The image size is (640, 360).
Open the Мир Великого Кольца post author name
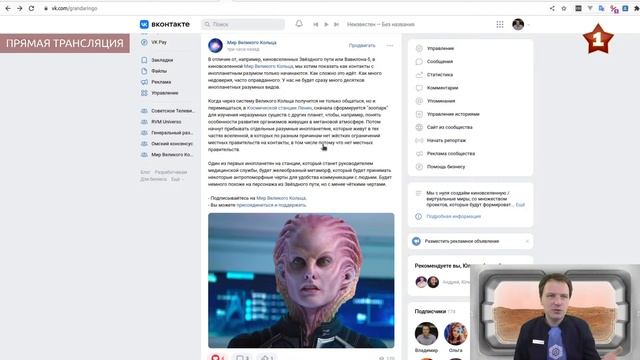(251, 42)
